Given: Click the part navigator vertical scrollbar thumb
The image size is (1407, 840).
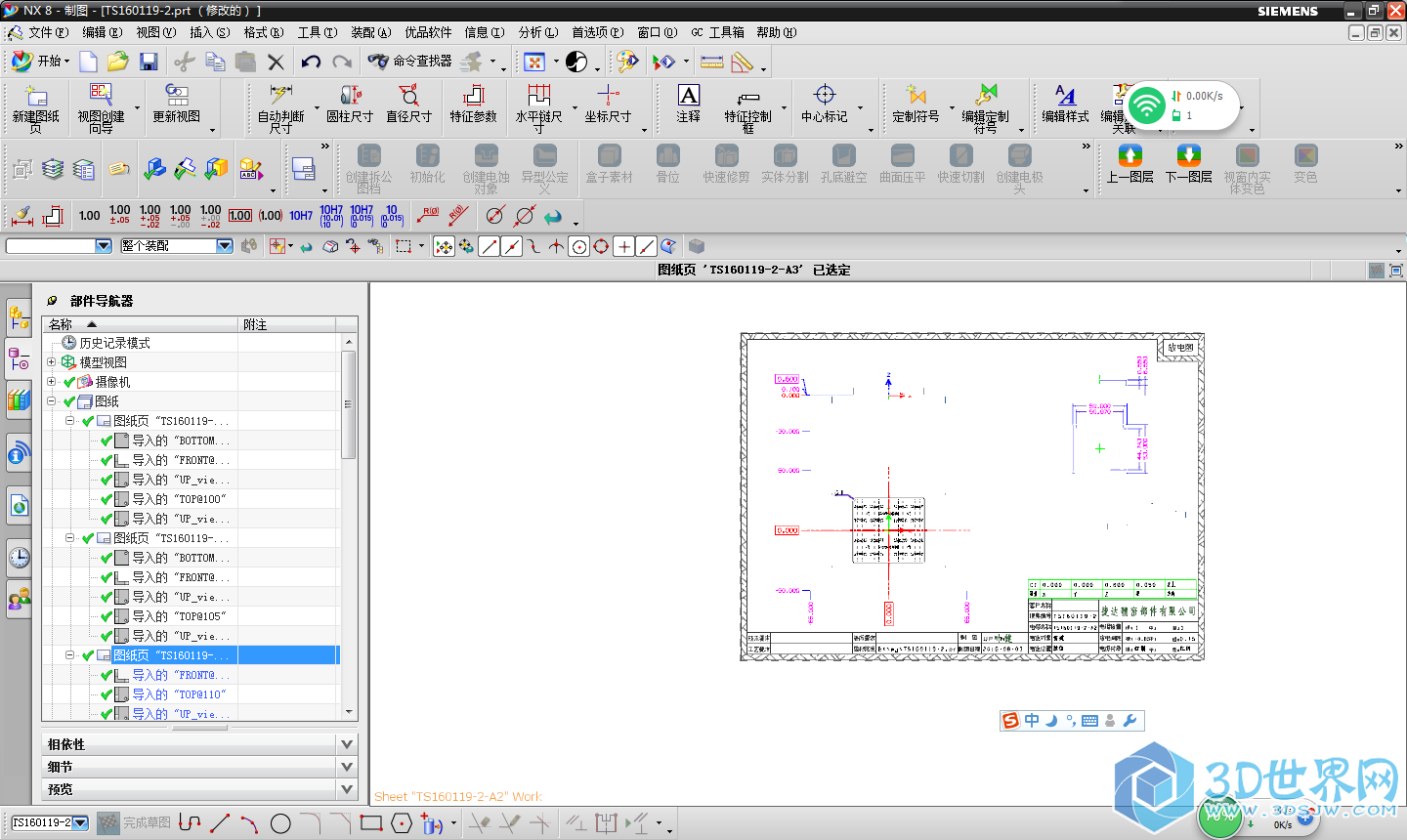Looking at the screenshot, I should pos(348,404).
